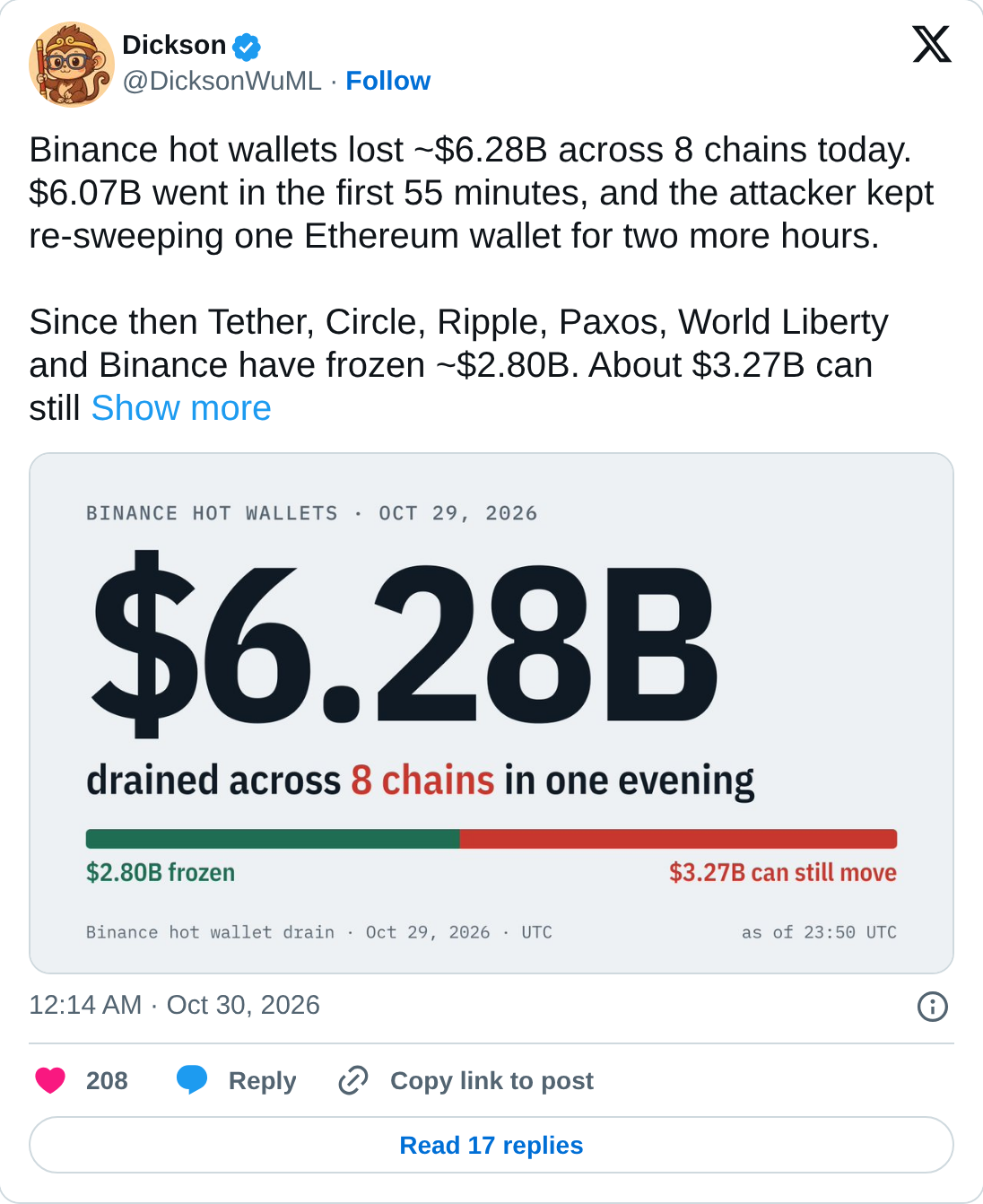Image resolution: width=983 pixels, height=1204 pixels.
Task: Click the blue verified badge beside Dickson
Action: tap(247, 46)
